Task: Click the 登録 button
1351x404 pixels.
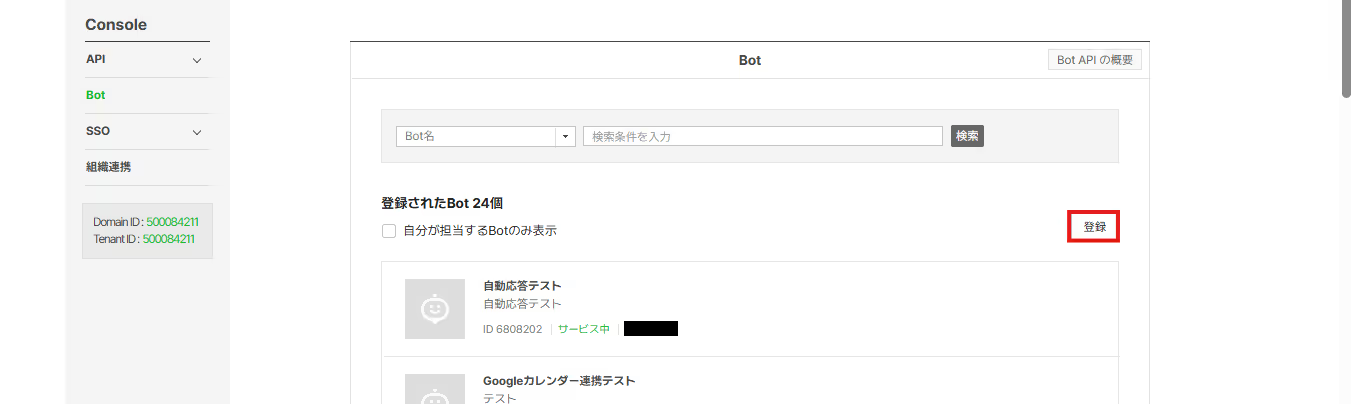Action: (1094, 227)
